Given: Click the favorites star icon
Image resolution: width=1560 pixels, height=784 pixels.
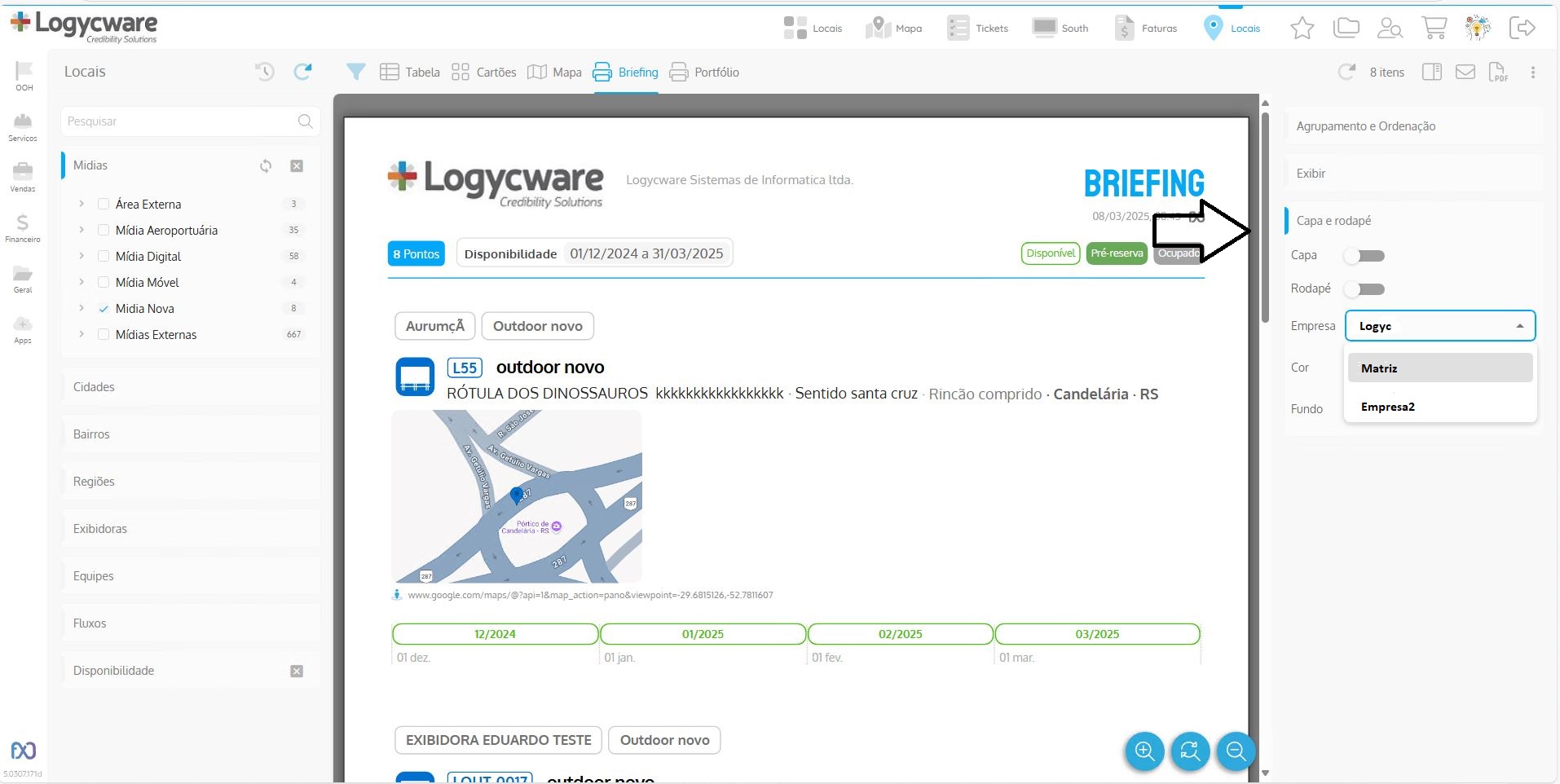Looking at the screenshot, I should [1302, 28].
